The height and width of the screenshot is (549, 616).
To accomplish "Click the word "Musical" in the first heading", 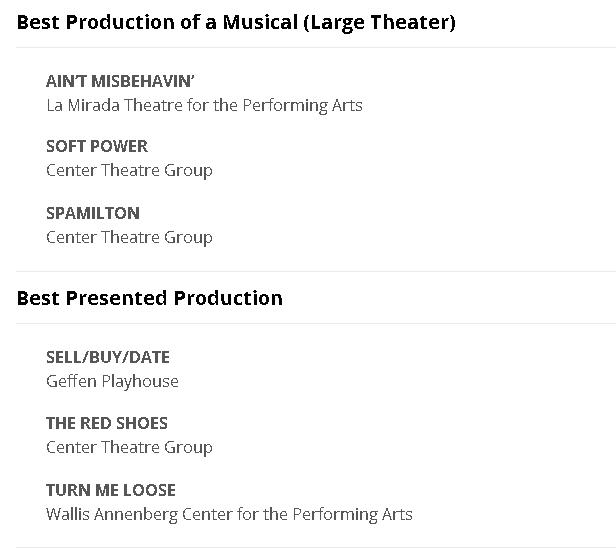I will pyautogui.click(x=262, y=22).
